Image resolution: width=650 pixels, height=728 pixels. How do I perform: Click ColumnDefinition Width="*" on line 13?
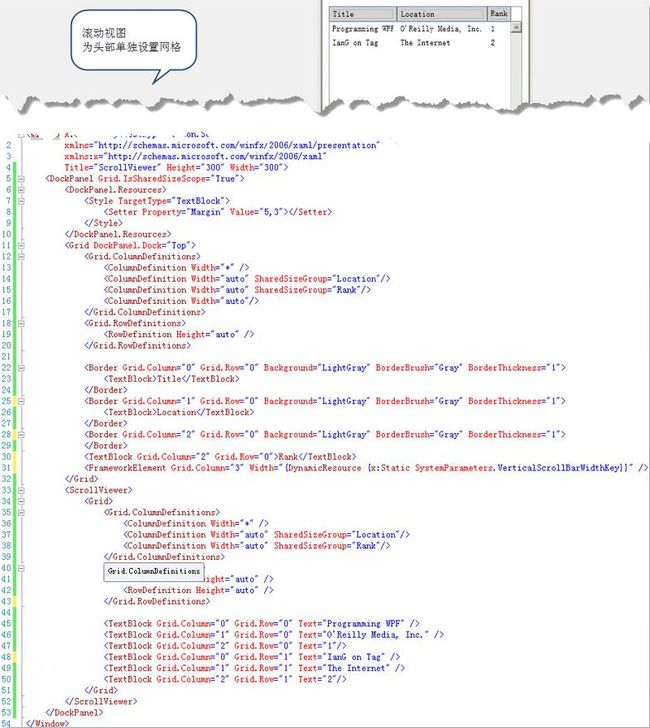click(176, 268)
